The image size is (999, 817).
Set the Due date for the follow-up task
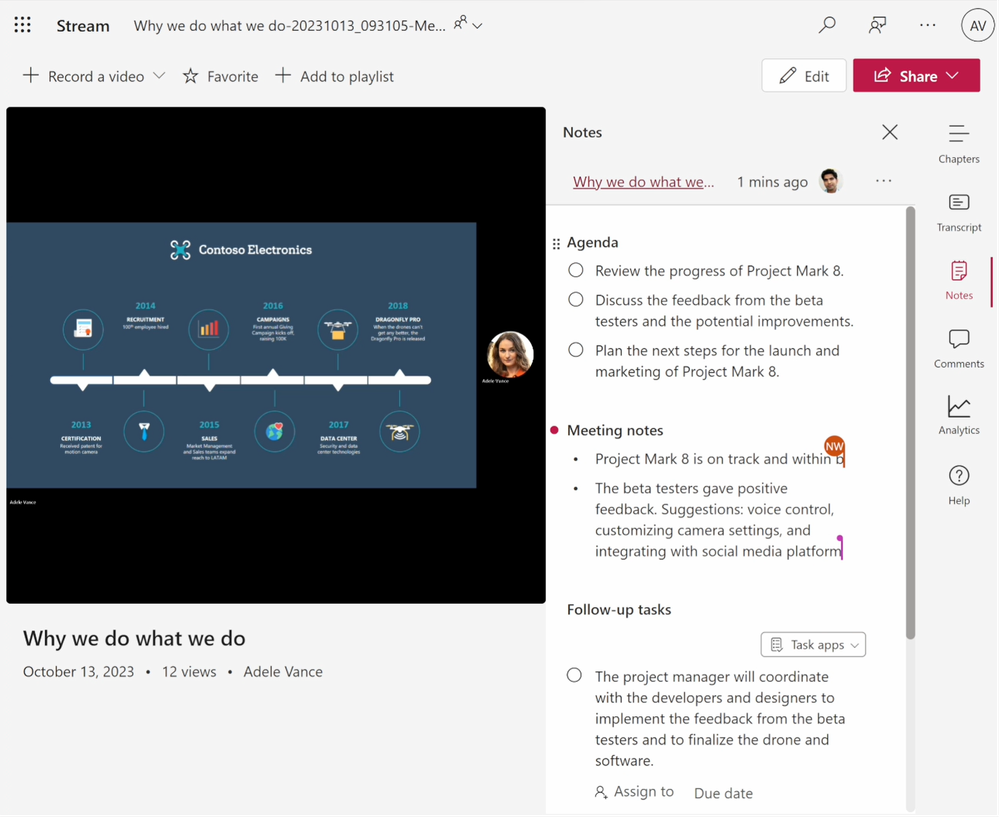[723, 793]
